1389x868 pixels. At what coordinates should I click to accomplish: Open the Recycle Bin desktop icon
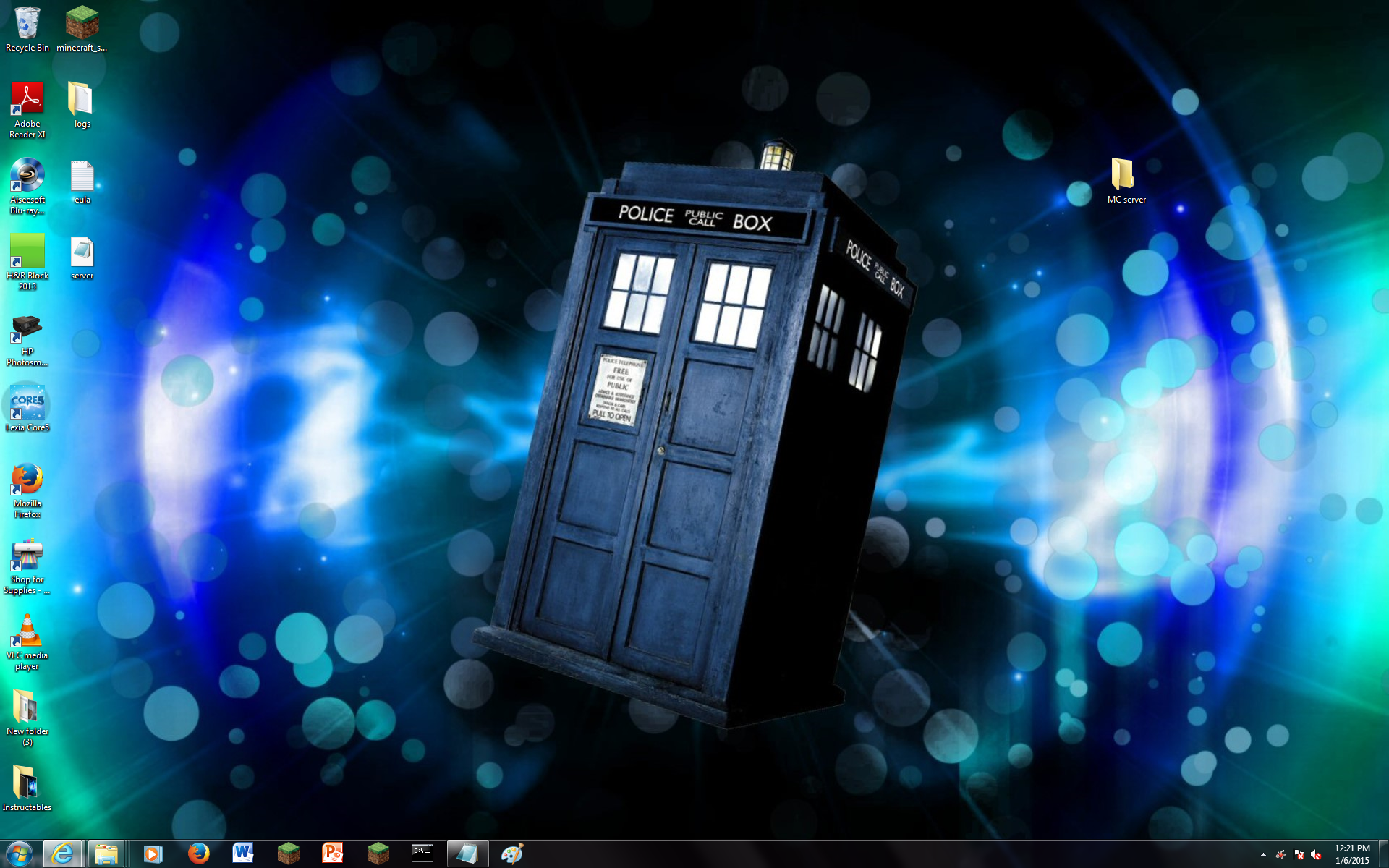[27, 29]
